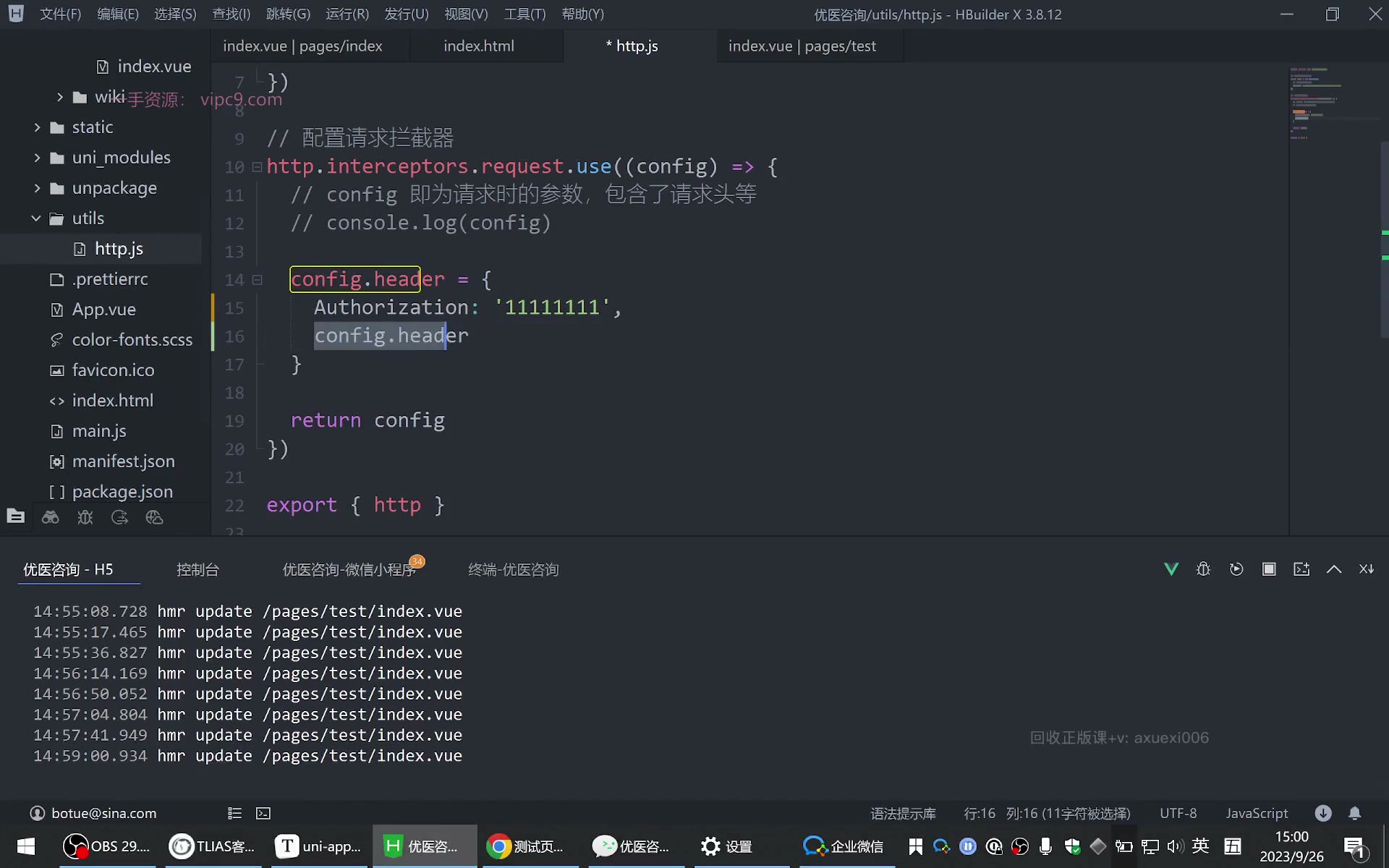Stop the running process with square icon

(x=1269, y=569)
